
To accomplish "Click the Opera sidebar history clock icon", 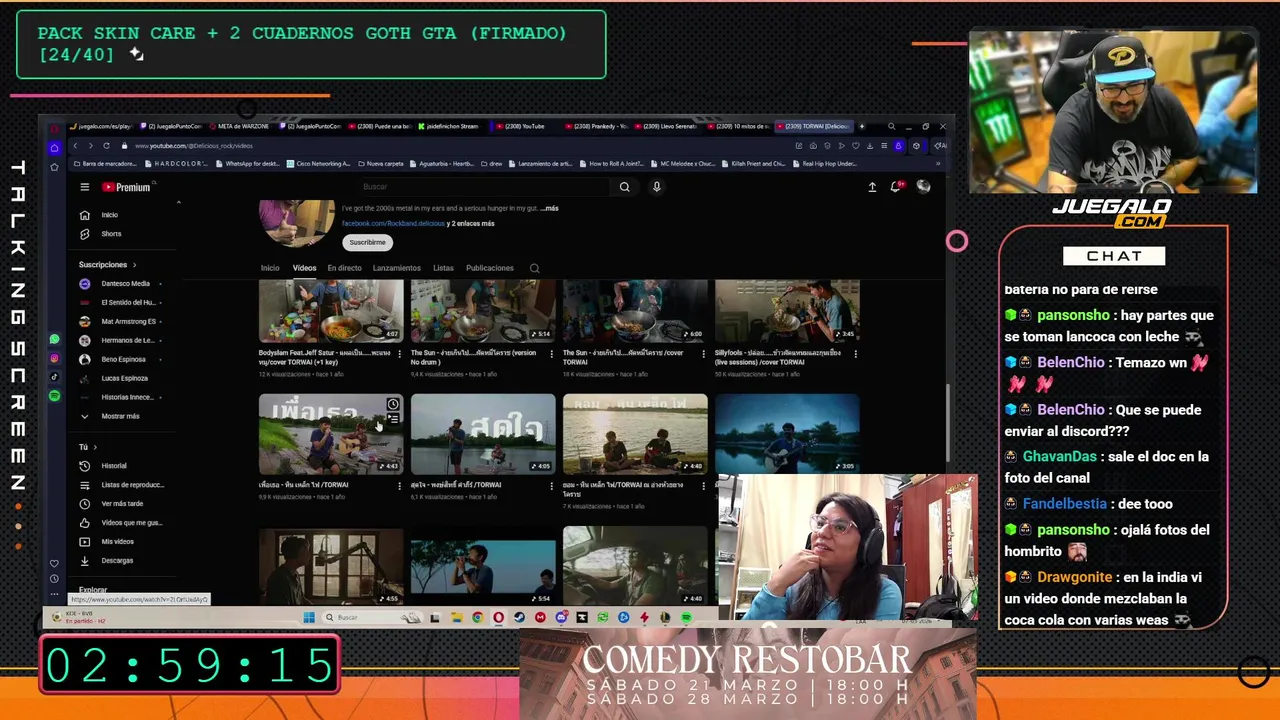I will click(54, 578).
